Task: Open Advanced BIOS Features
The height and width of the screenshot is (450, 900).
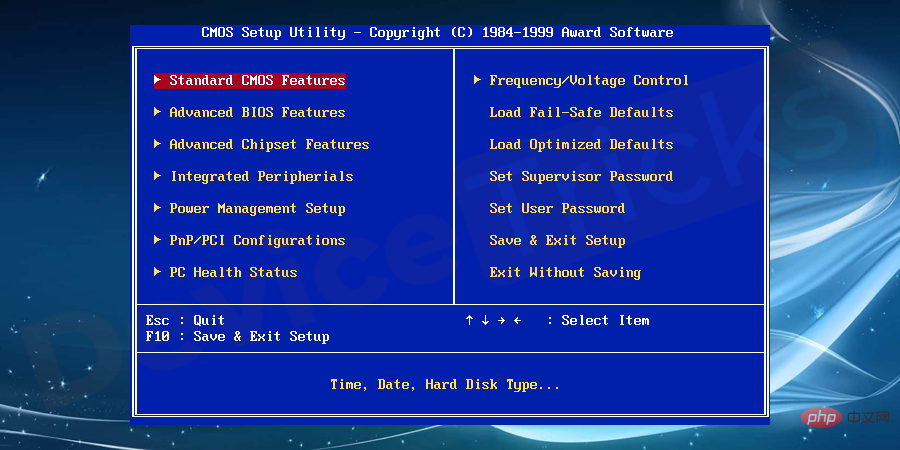Action: [x=257, y=112]
